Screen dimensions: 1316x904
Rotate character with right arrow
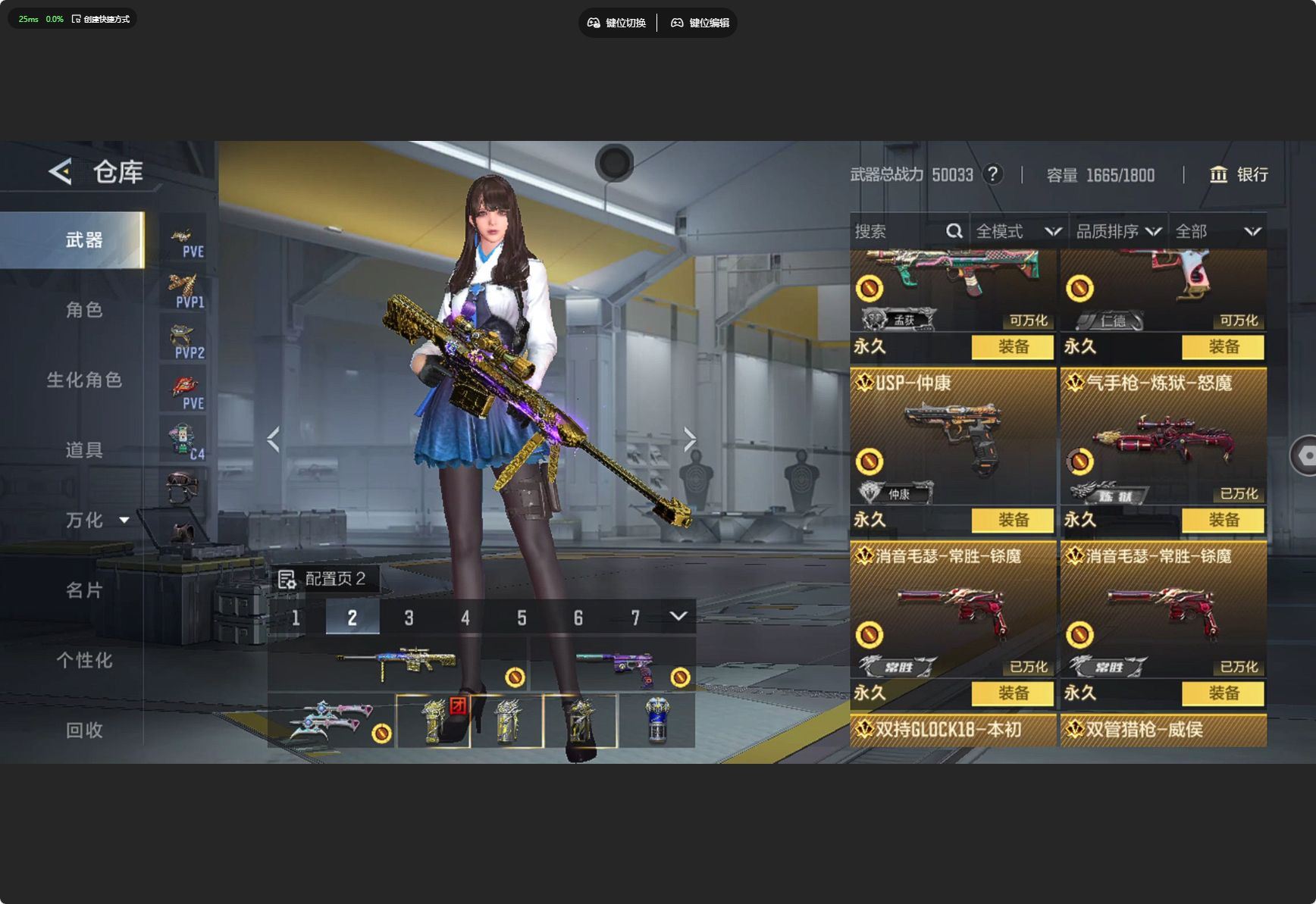tap(689, 439)
